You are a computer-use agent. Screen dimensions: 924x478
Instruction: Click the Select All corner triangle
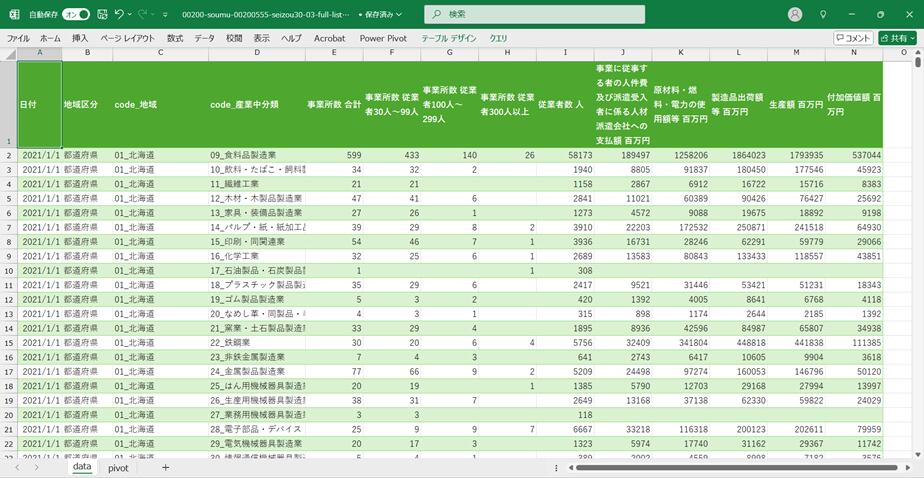point(9,52)
